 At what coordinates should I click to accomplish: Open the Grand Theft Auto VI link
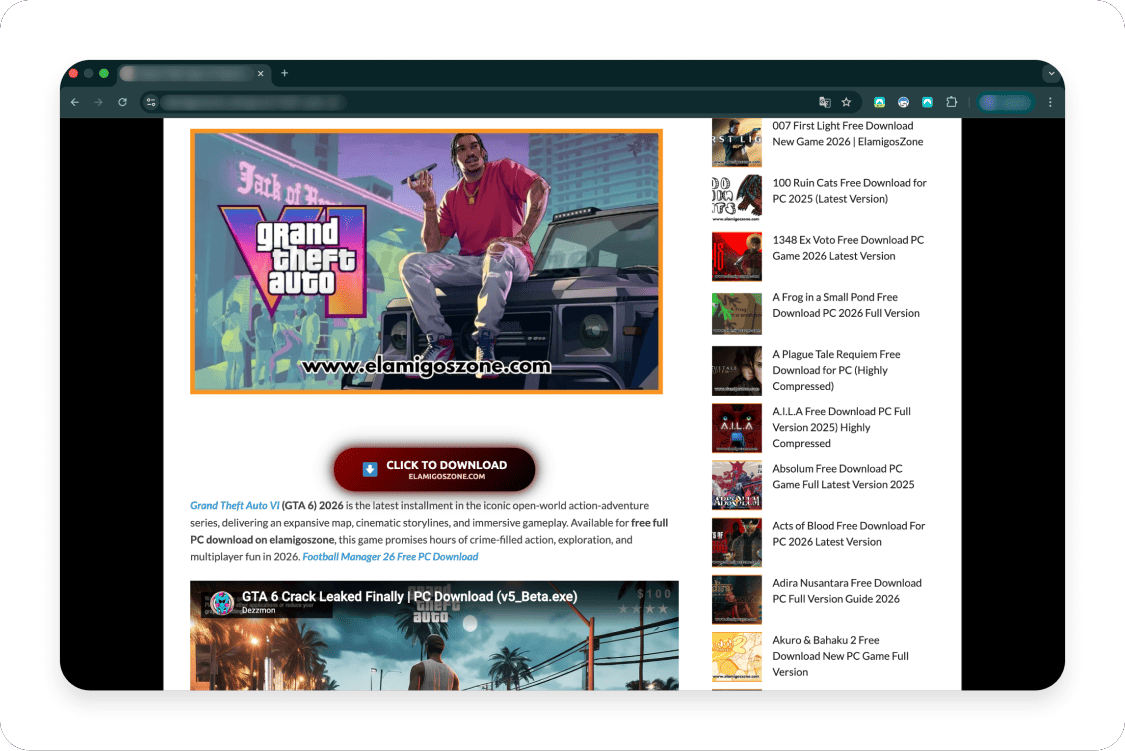(235, 506)
